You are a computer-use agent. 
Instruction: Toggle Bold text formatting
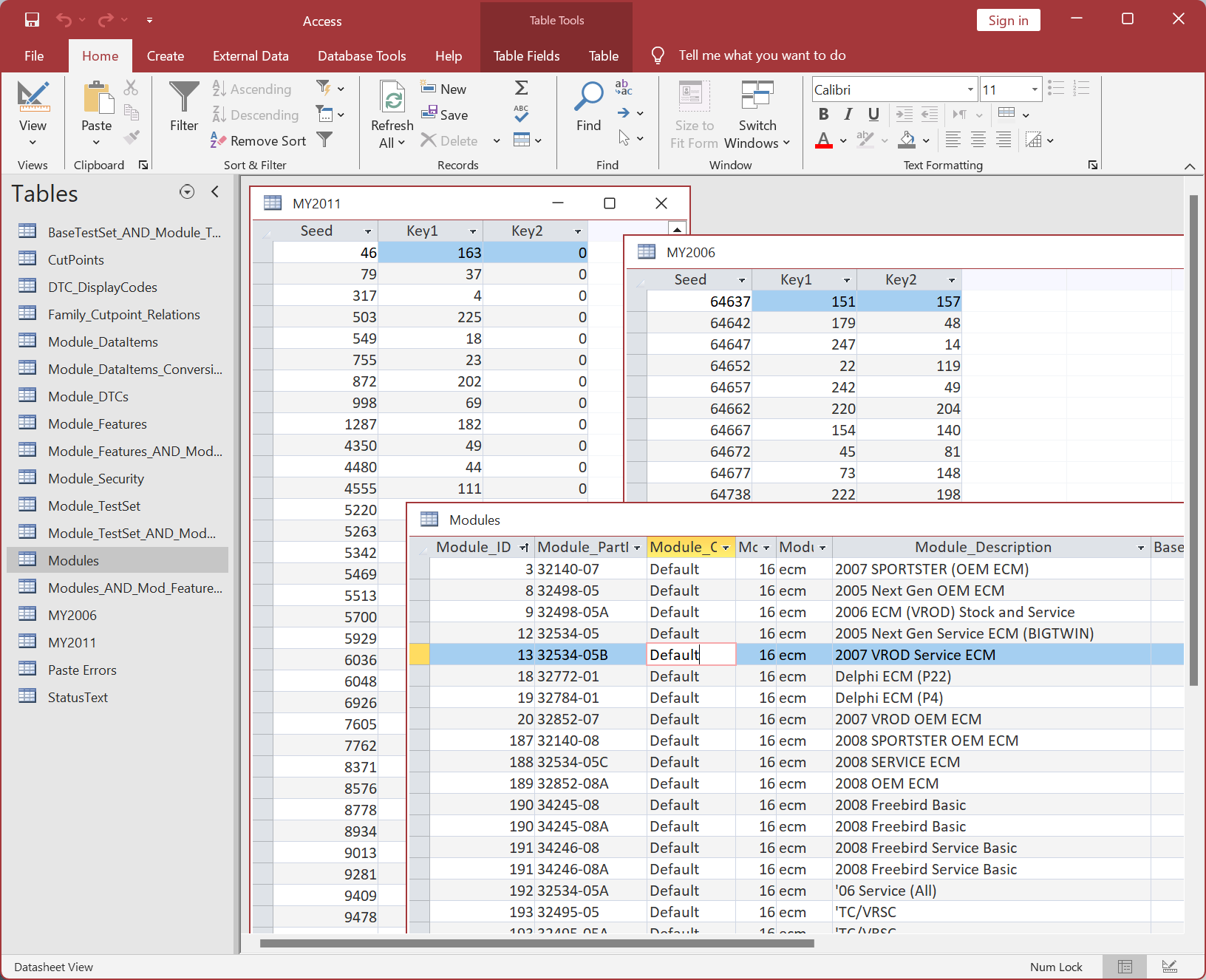pyautogui.click(x=823, y=114)
